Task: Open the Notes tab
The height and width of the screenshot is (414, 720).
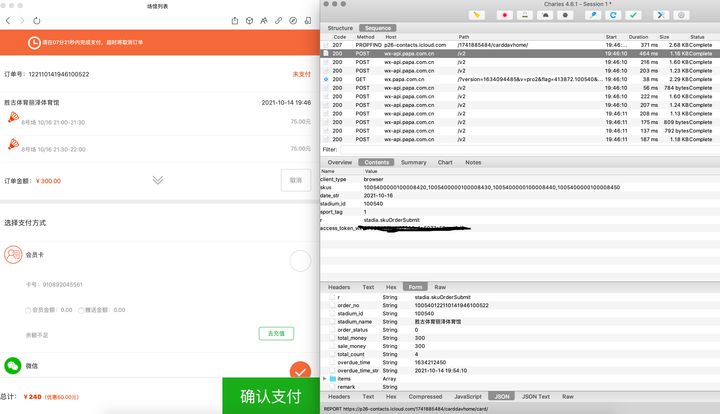Action: (473, 162)
